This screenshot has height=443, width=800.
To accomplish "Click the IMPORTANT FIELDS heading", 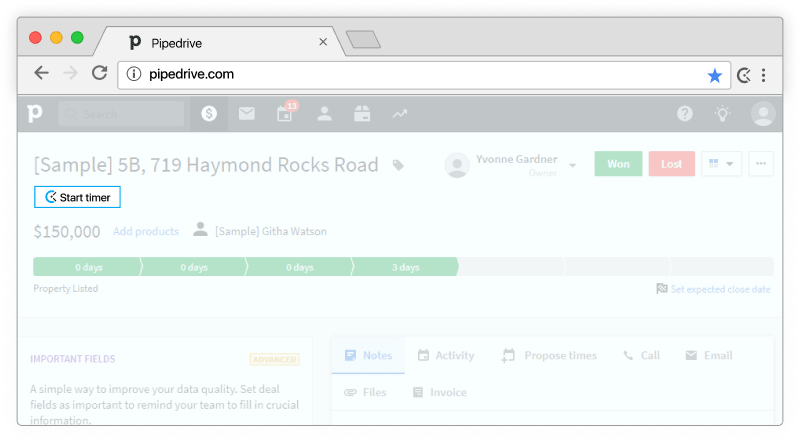I will click(x=72, y=359).
